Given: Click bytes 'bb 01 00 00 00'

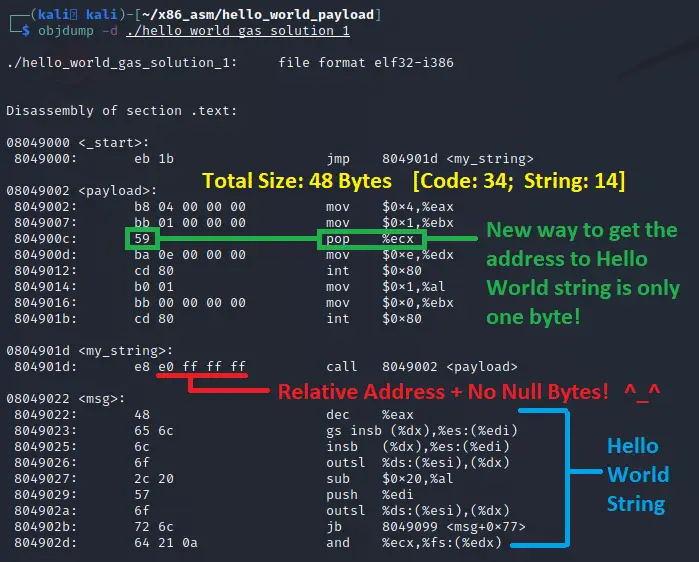Looking at the screenshot, I should click(x=190, y=222).
